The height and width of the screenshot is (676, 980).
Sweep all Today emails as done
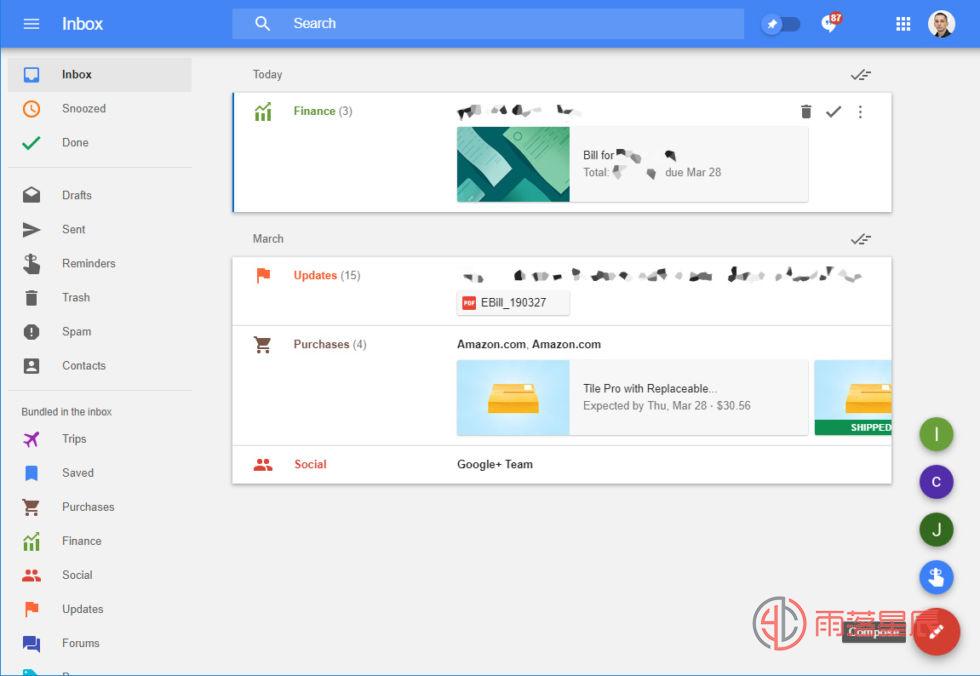861,75
